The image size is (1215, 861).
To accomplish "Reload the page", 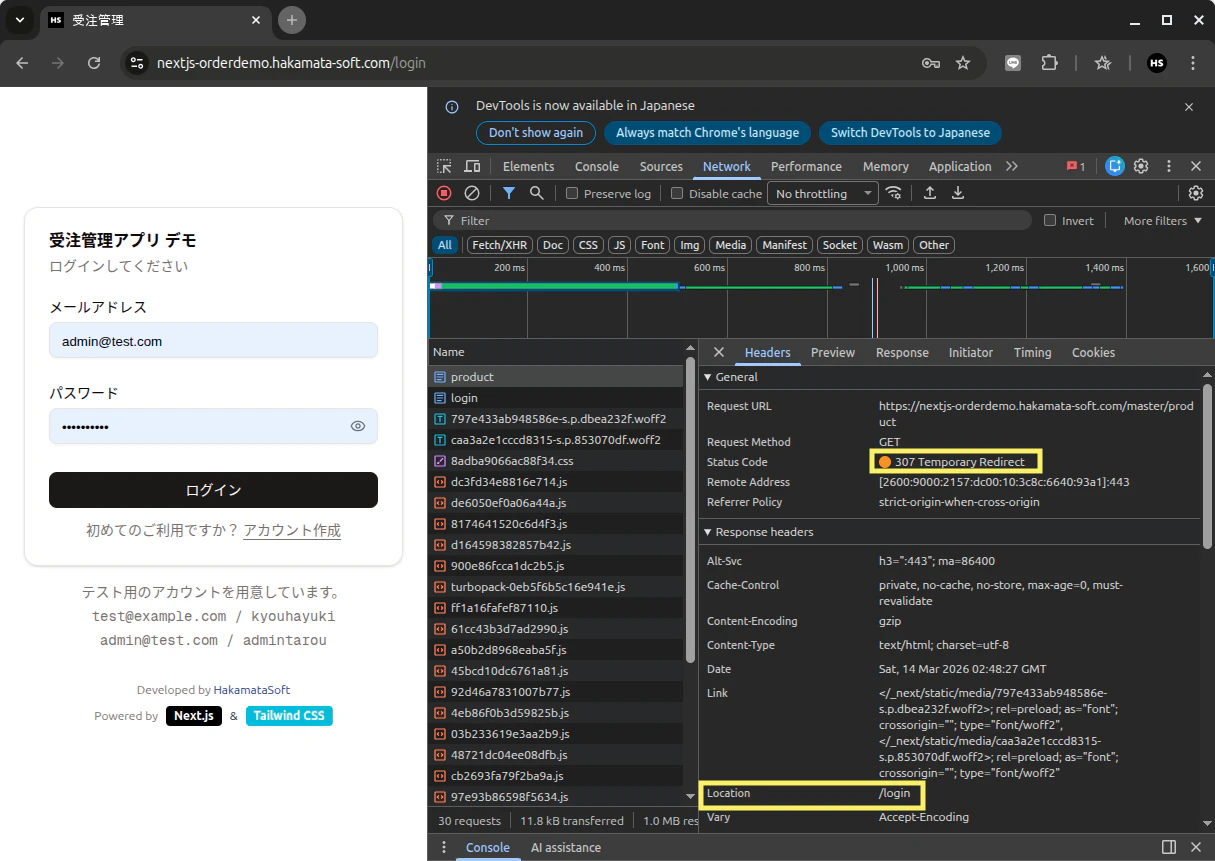I will click(94, 62).
